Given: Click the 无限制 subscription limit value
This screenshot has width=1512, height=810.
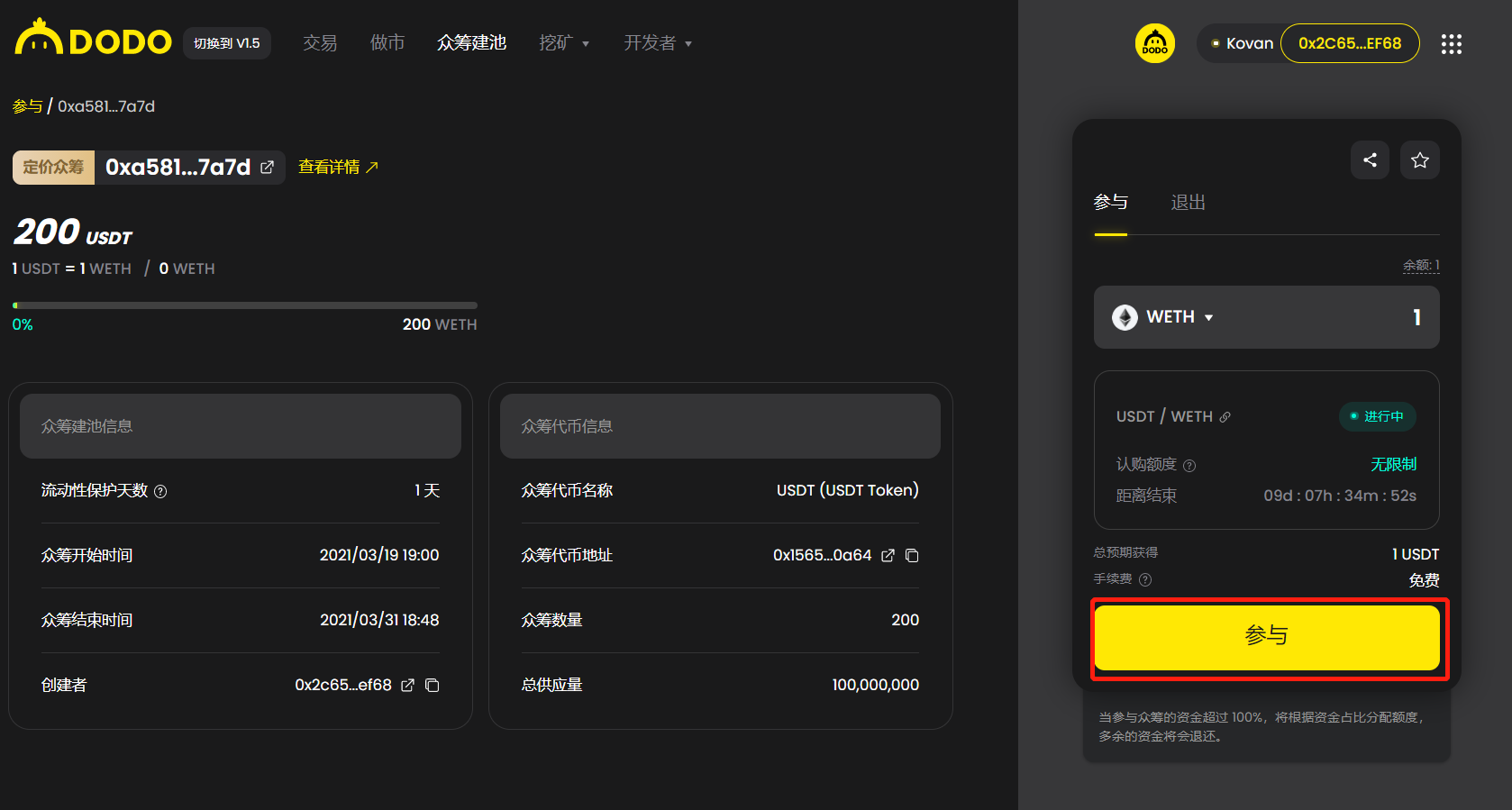Looking at the screenshot, I should (1393, 464).
